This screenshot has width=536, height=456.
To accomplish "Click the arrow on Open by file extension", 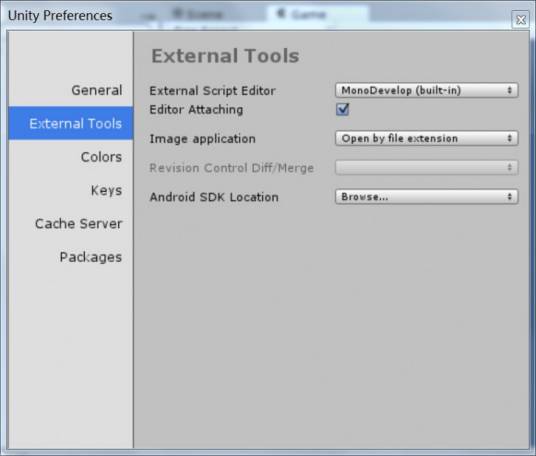I will (x=510, y=138).
